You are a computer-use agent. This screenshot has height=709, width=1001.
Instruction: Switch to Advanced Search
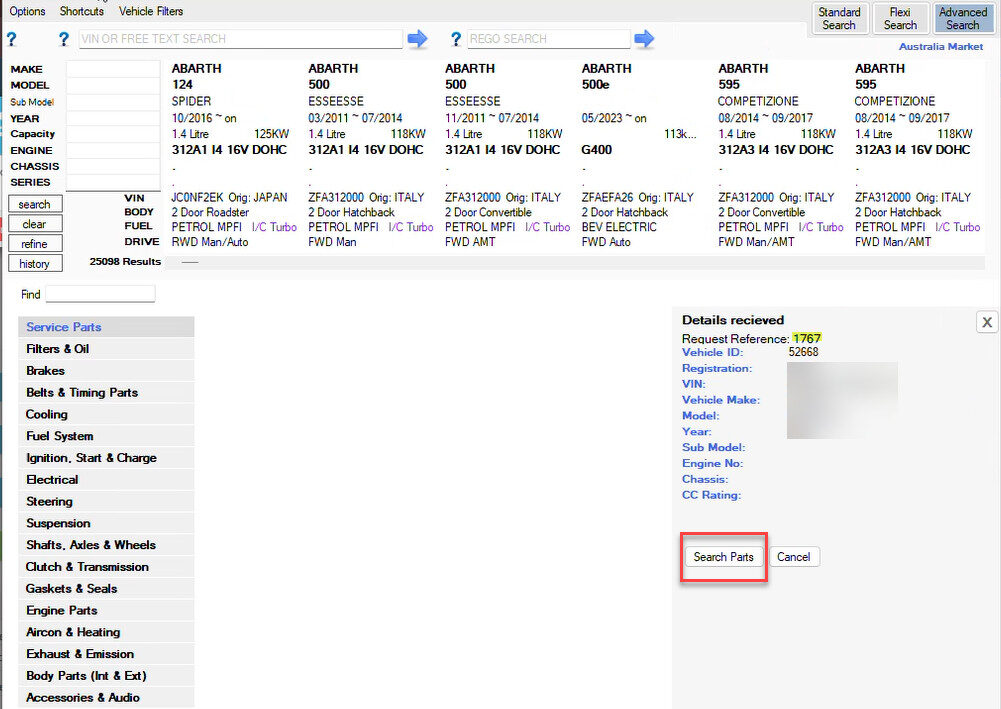[x=962, y=19]
